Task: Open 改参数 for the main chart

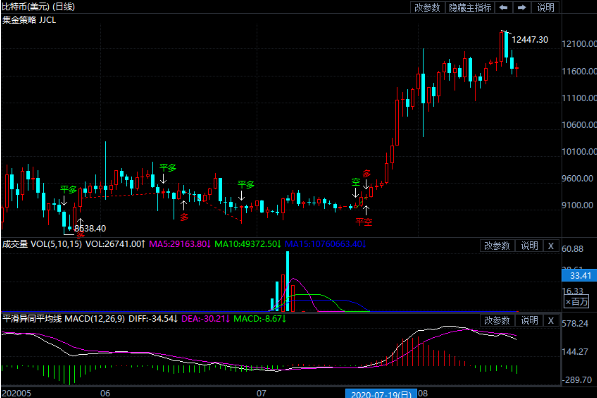Action: pyautogui.click(x=427, y=7)
